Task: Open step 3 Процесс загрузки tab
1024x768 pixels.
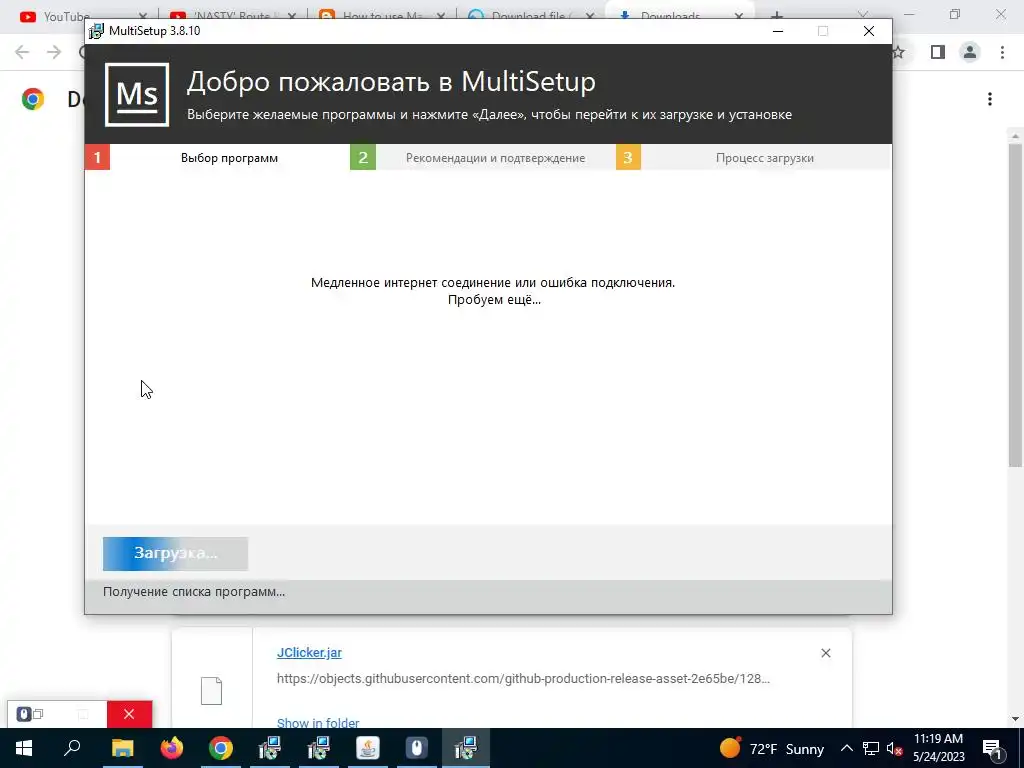Action: pyautogui.click(x=754, y=157)
